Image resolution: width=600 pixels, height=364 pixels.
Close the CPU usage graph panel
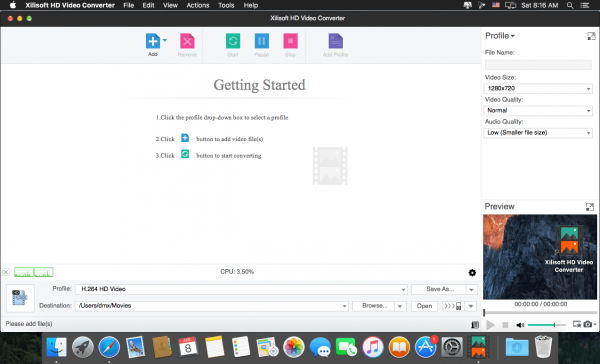[6, 272]
